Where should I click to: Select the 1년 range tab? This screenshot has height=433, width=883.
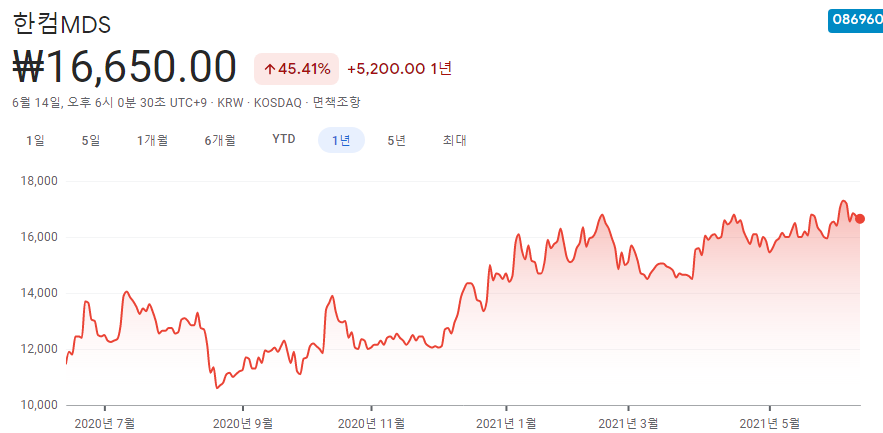coord(341,140)
